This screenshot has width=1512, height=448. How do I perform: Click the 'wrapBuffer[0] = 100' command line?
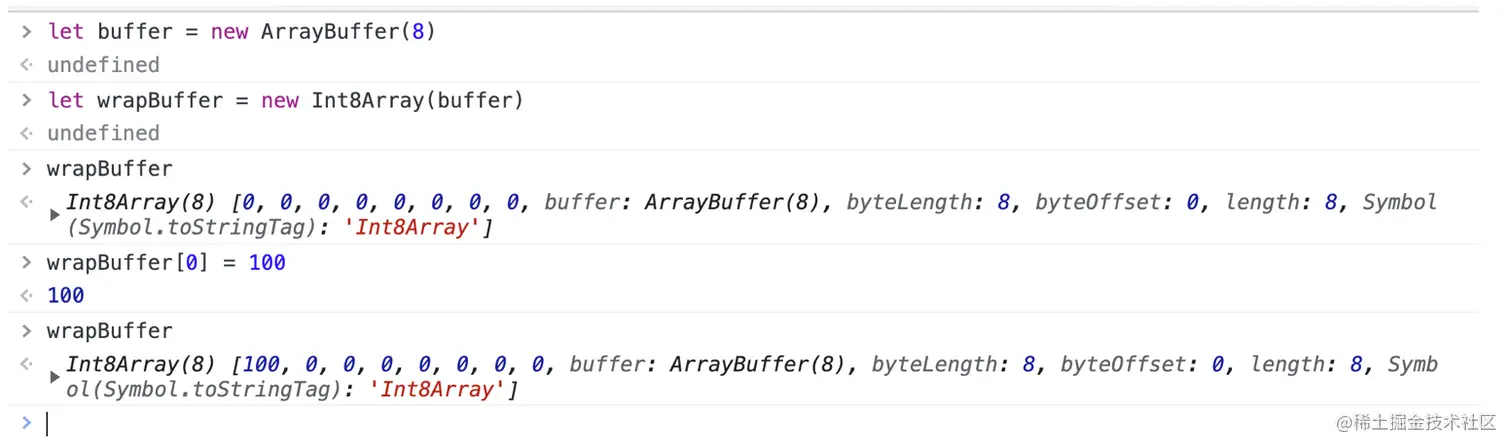coord(166,263)
